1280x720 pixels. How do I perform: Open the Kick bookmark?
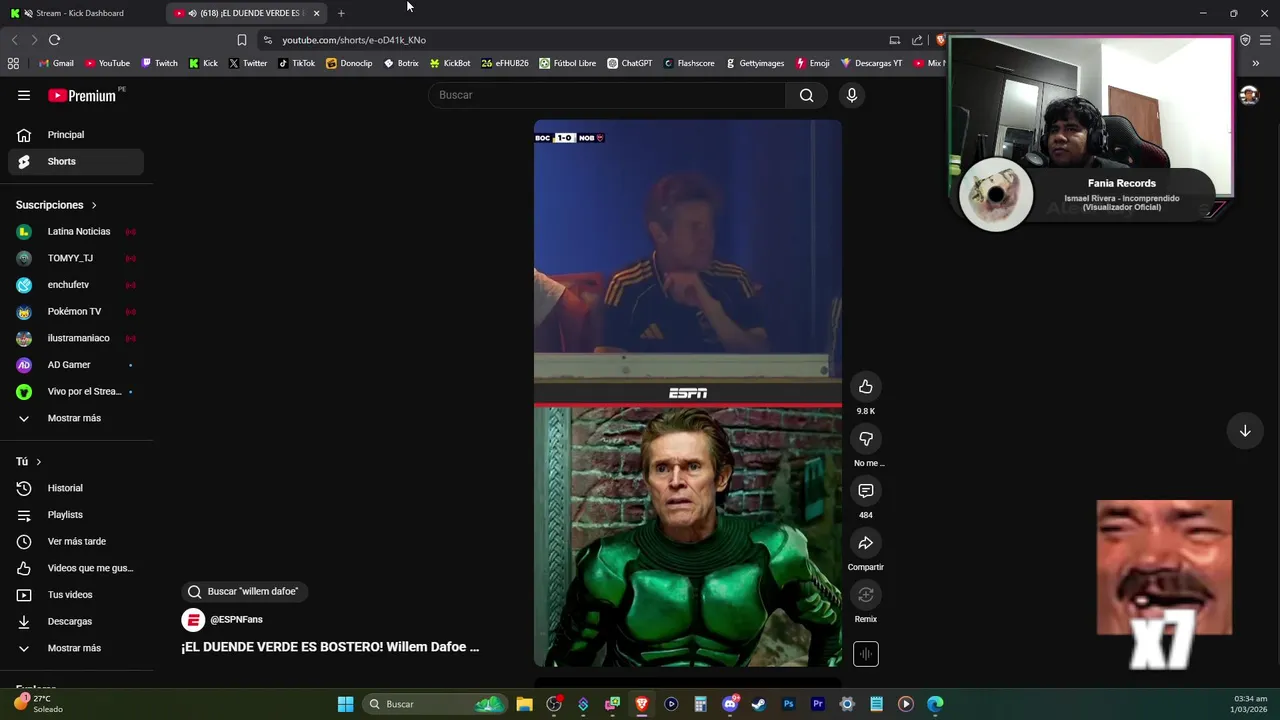(x=203, y=63)
